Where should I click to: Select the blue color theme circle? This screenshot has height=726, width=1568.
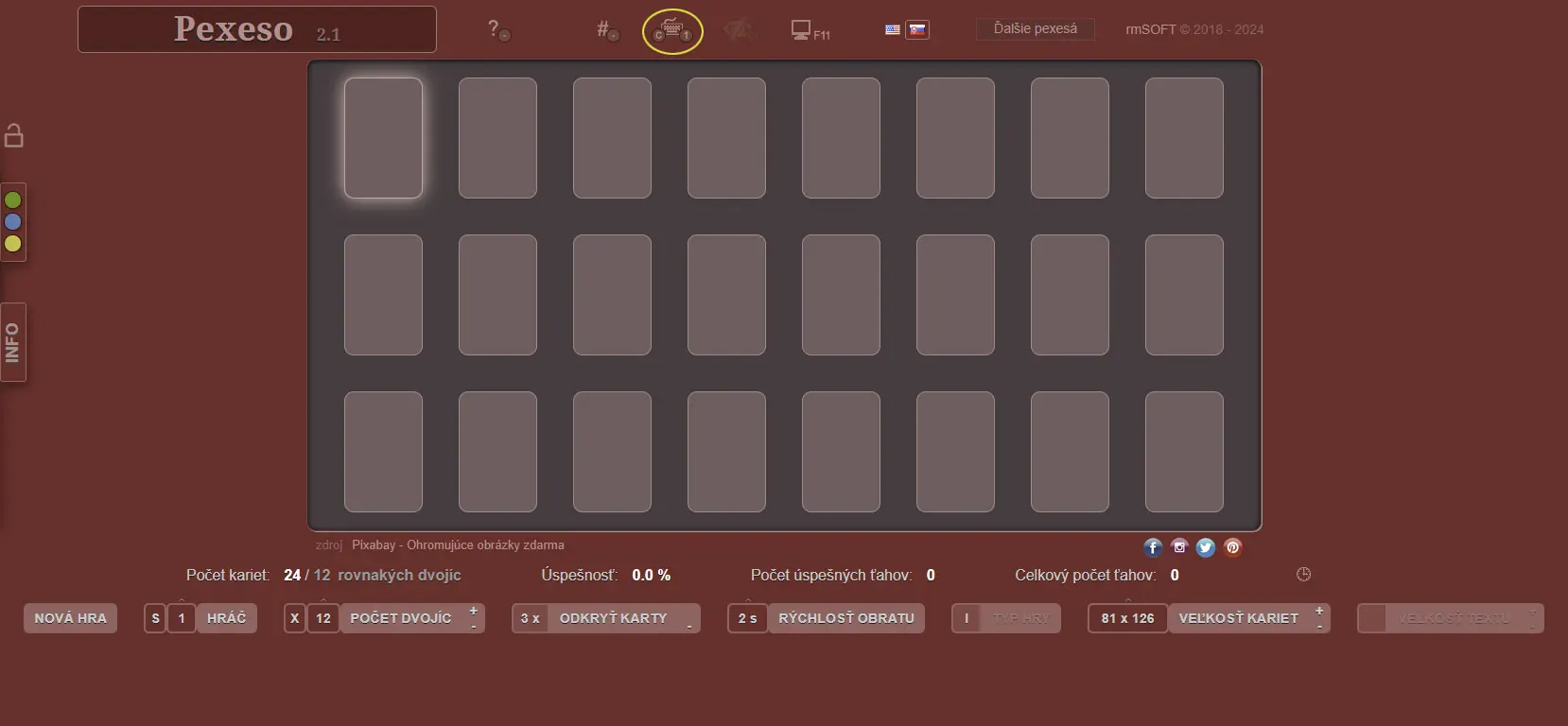pos(13,222)
